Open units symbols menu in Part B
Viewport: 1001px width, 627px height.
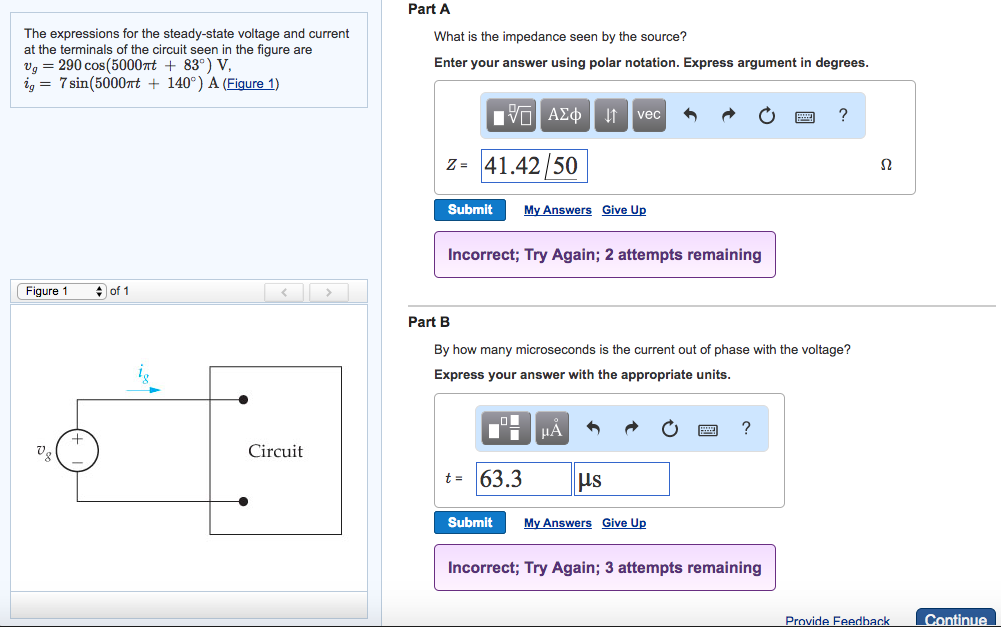pyautogui.click(x=553, y=429)
